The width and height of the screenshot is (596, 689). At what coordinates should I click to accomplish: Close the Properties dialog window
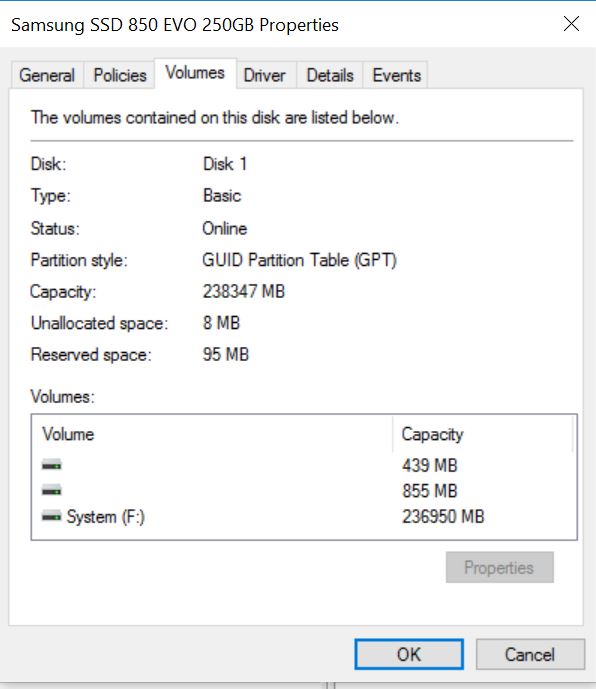(571, 24)
